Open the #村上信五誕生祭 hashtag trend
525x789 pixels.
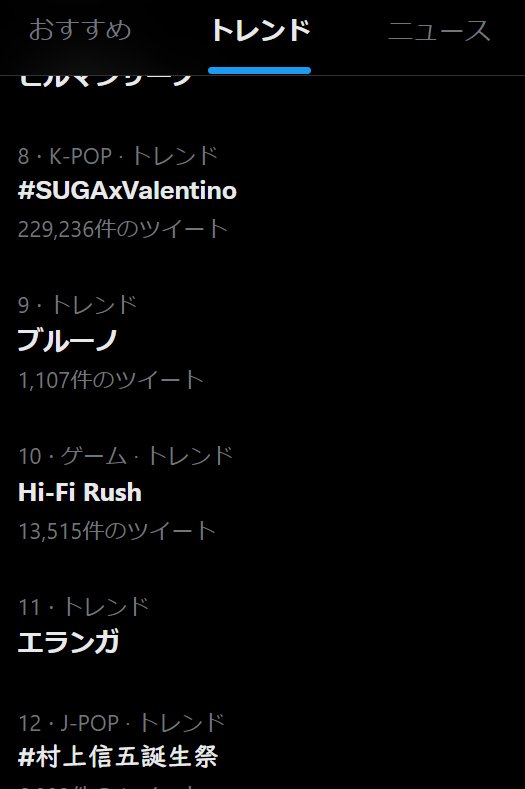click(x=118, y=757)
